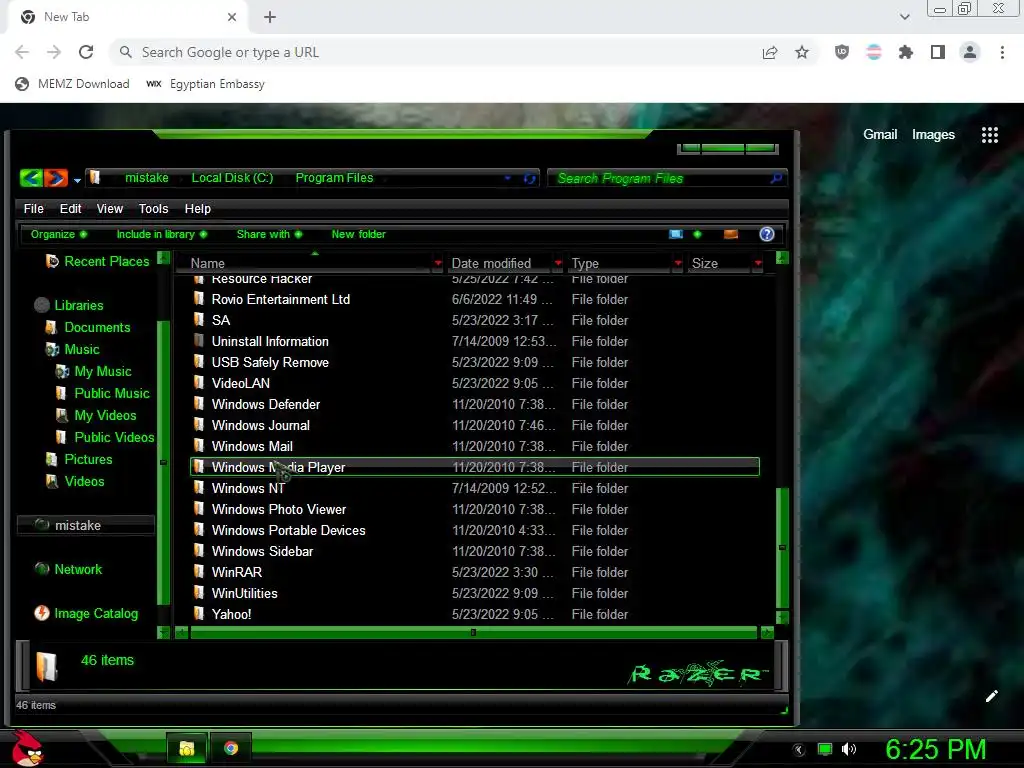Open the Date modified column filter arrow
The image size is (1024, 768).
tap(558, 263)
